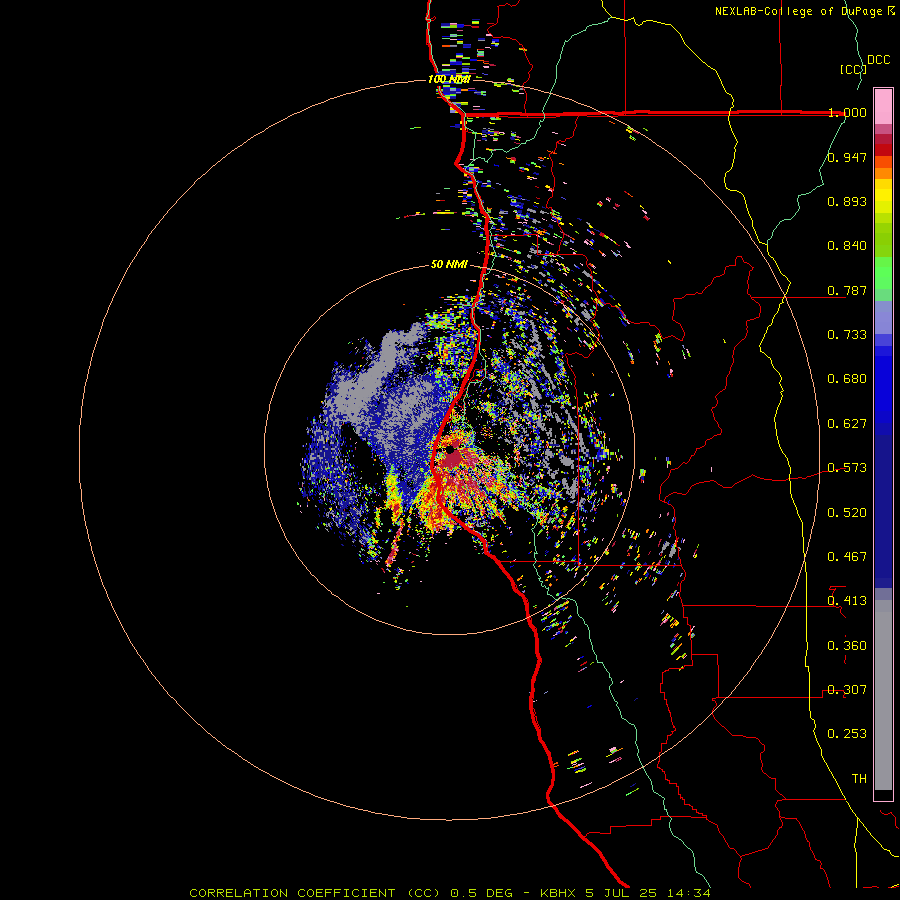900x900 pixels.
Task: Click the 50 NMI range ring label
Action: (449, 264)
